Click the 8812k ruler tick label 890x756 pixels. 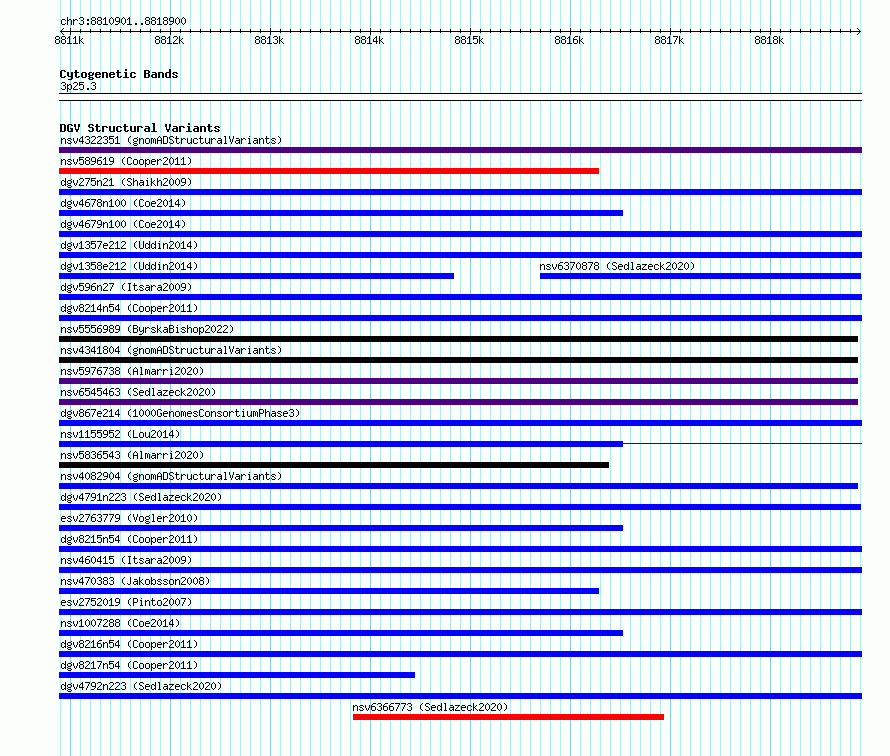click(169, 40)
